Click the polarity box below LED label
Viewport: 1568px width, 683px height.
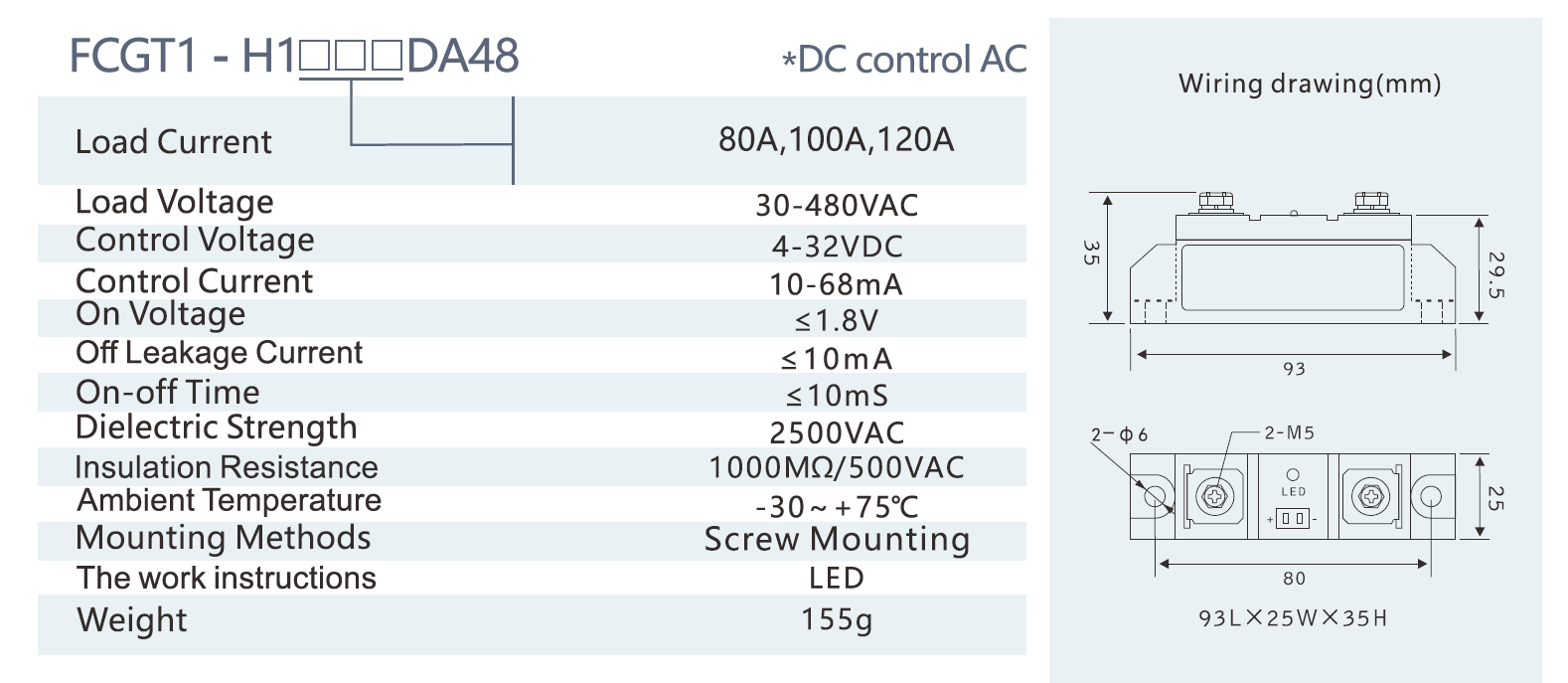pyautogui.click(x=1292, y=518)
